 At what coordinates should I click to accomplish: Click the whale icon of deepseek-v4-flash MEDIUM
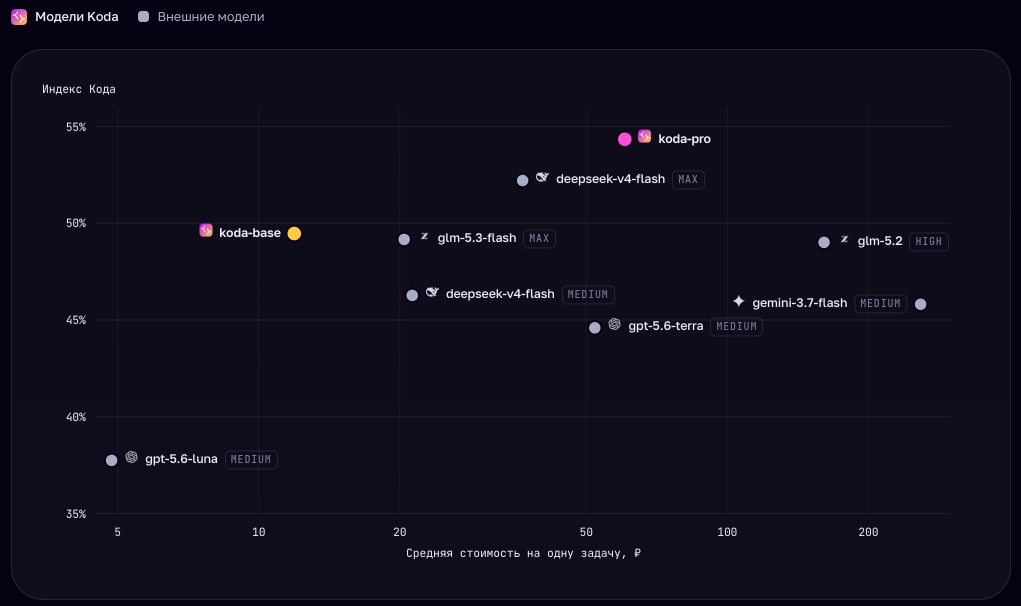432,292
